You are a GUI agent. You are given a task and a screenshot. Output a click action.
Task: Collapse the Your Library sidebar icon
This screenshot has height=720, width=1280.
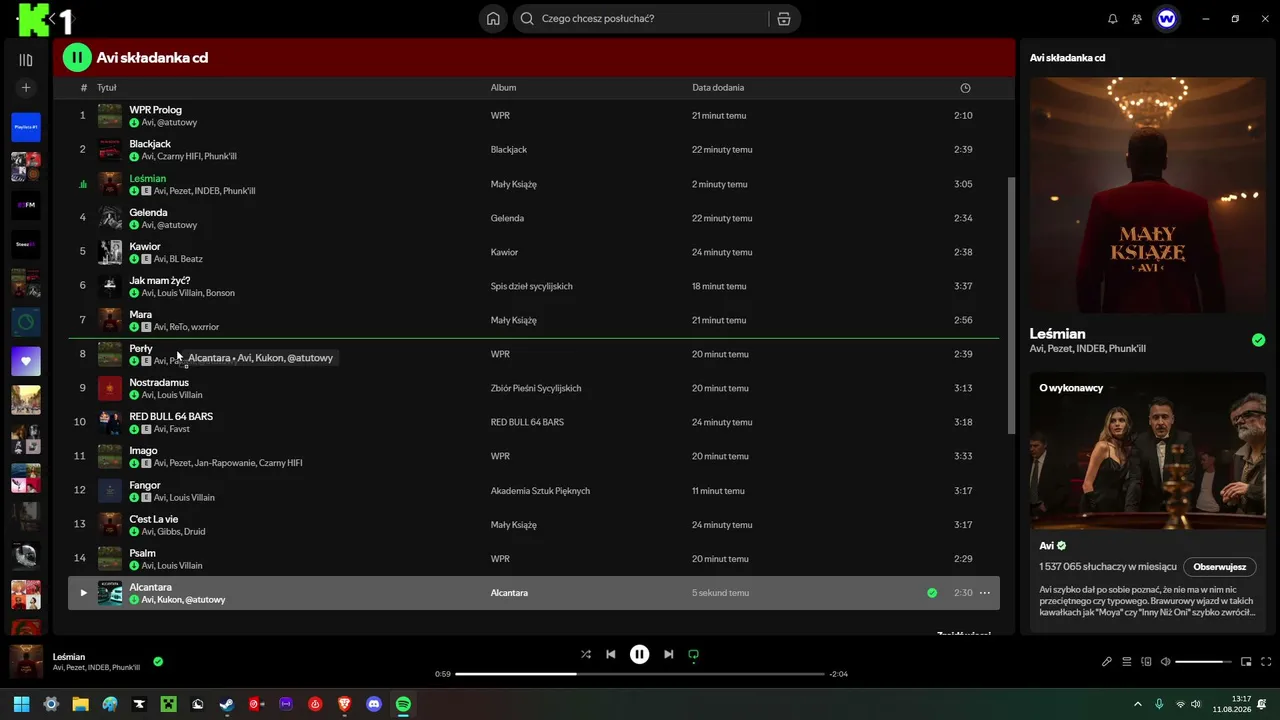pyautogui.click(x=26, y=60)
